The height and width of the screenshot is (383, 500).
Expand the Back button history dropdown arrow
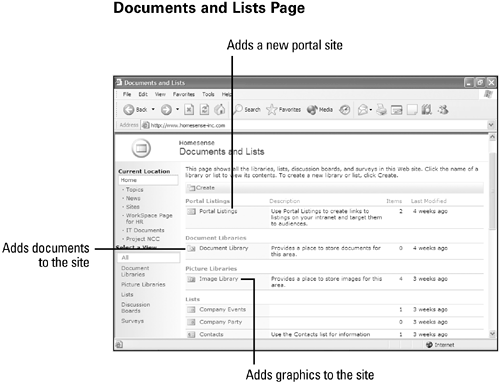point(153,109)
